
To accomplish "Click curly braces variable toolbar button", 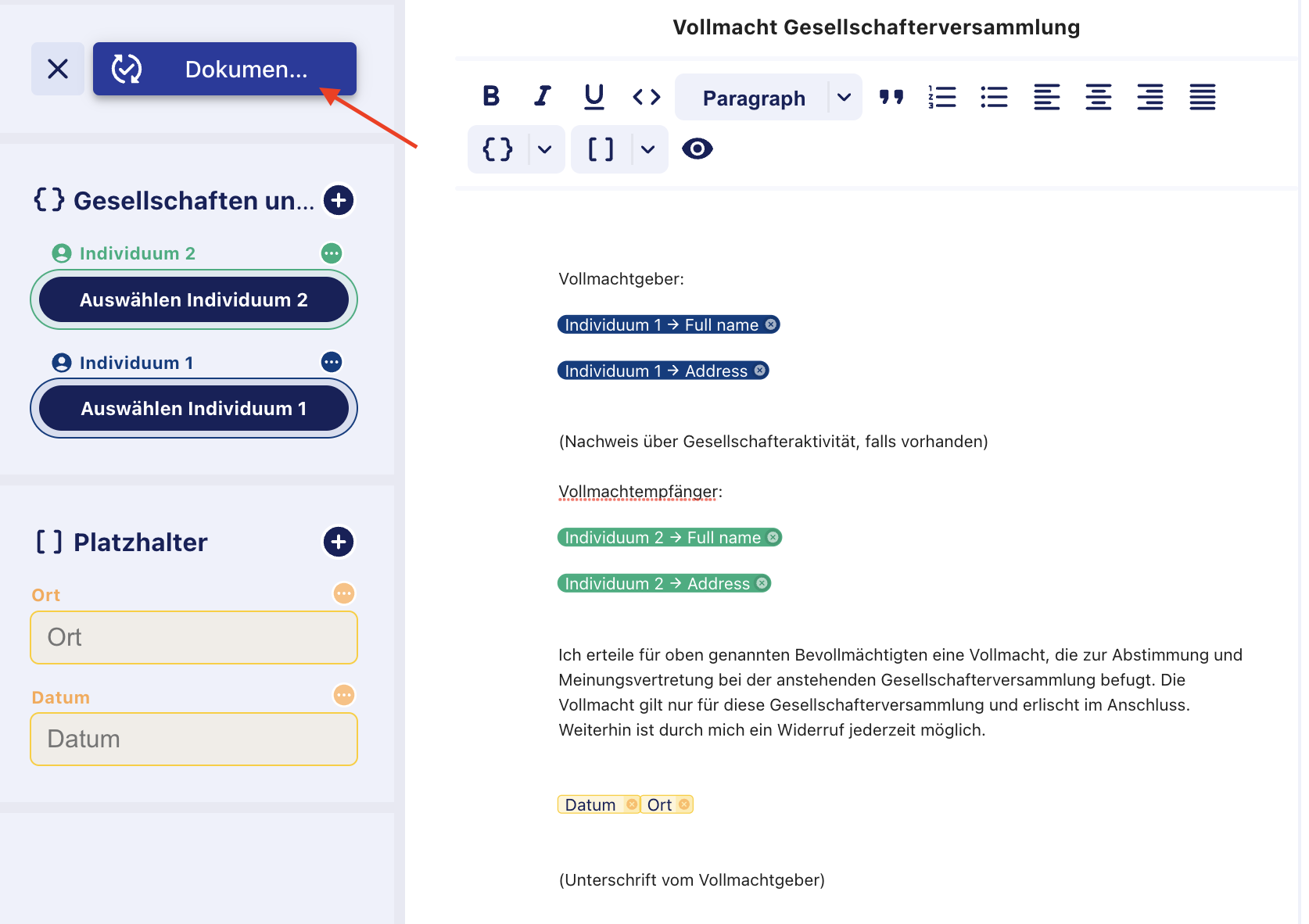I will pos(498,149).
